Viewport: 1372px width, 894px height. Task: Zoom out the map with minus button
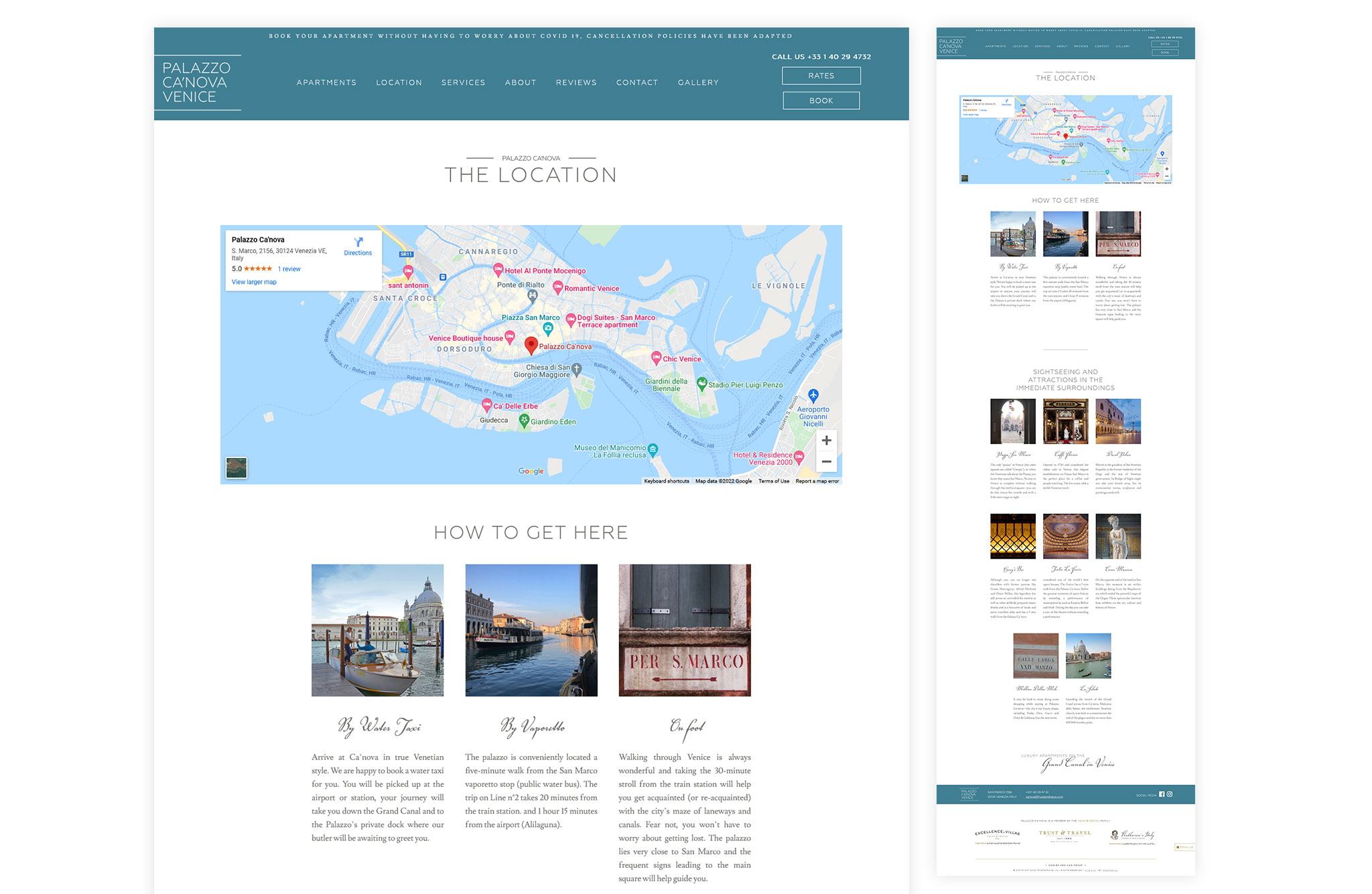[x=827, y=461]
